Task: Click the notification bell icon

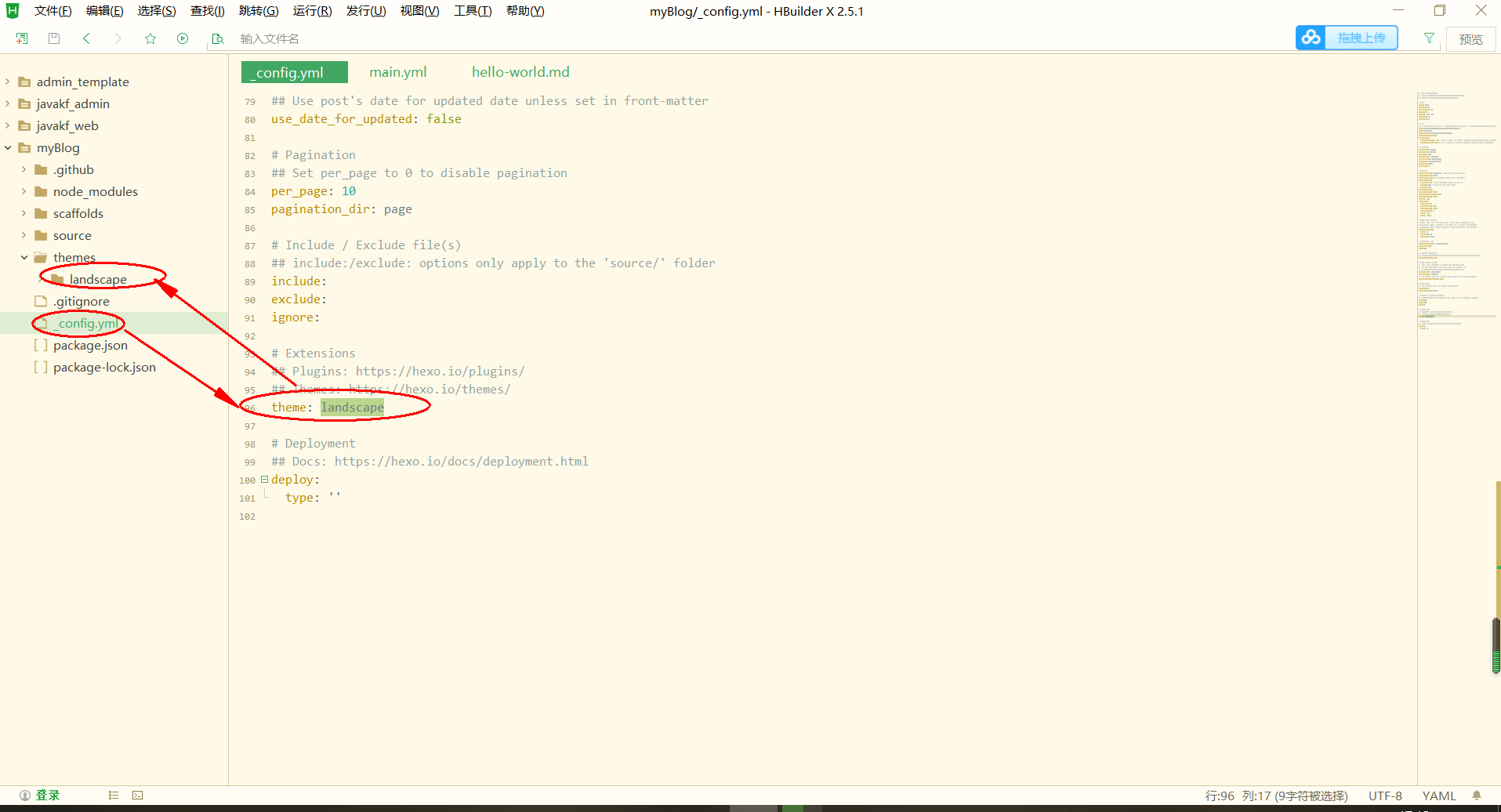Action: pos(1477,796)
